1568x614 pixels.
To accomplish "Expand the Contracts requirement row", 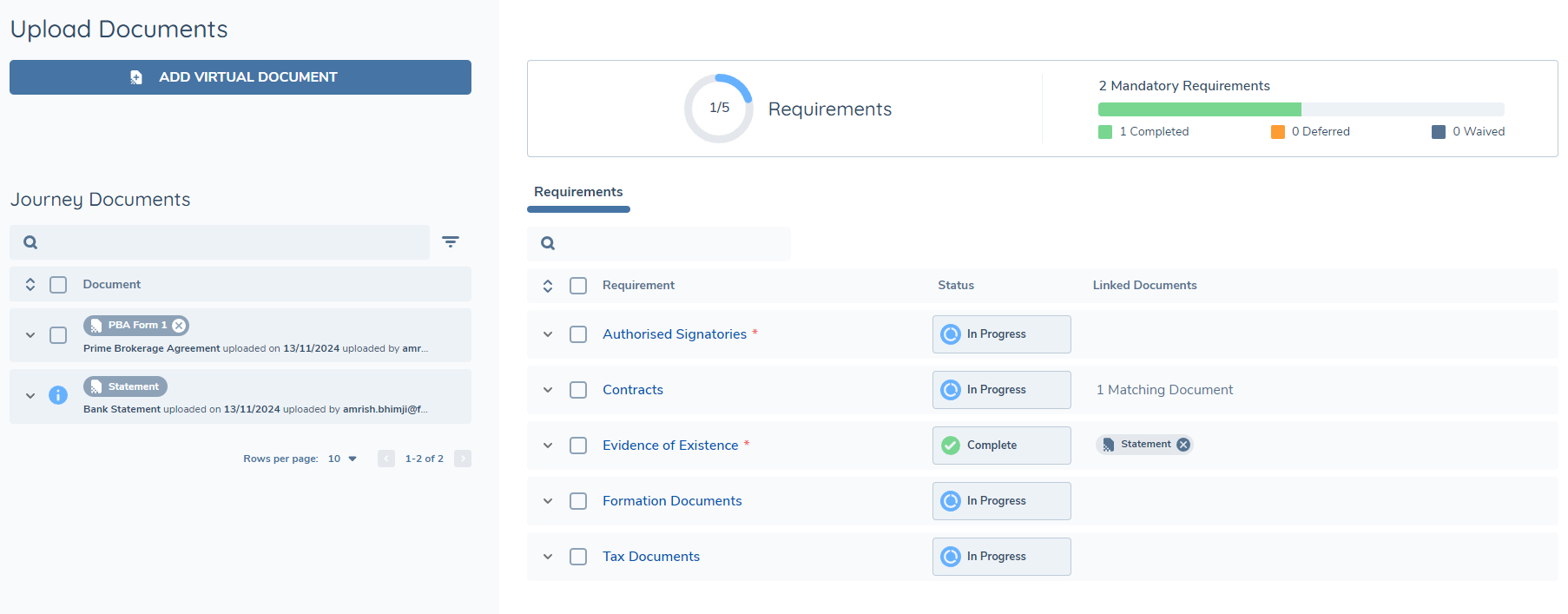I will pyautogui.click(x=548, y=390).
